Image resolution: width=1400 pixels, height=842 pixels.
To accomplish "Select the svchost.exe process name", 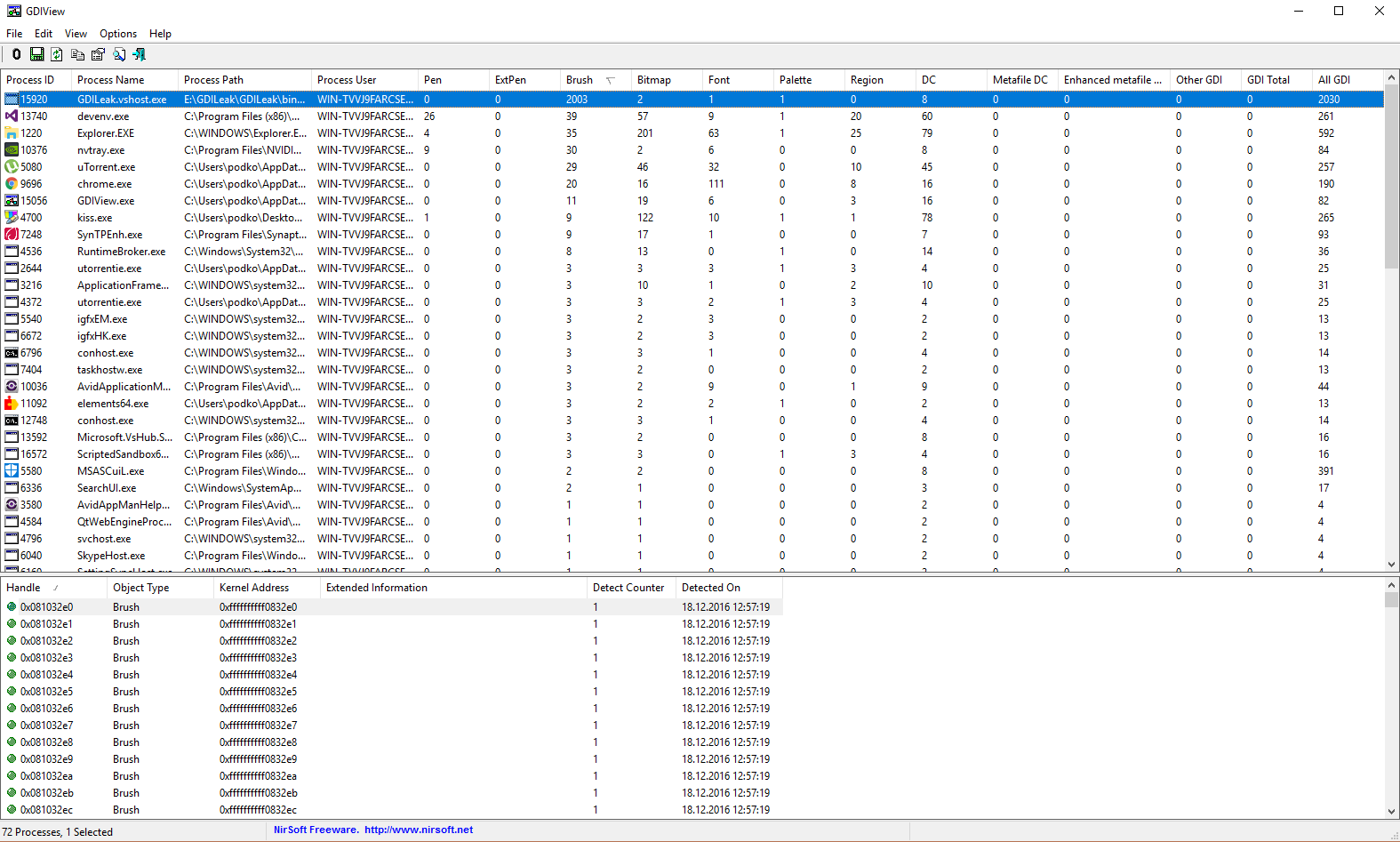I will 104,539.
